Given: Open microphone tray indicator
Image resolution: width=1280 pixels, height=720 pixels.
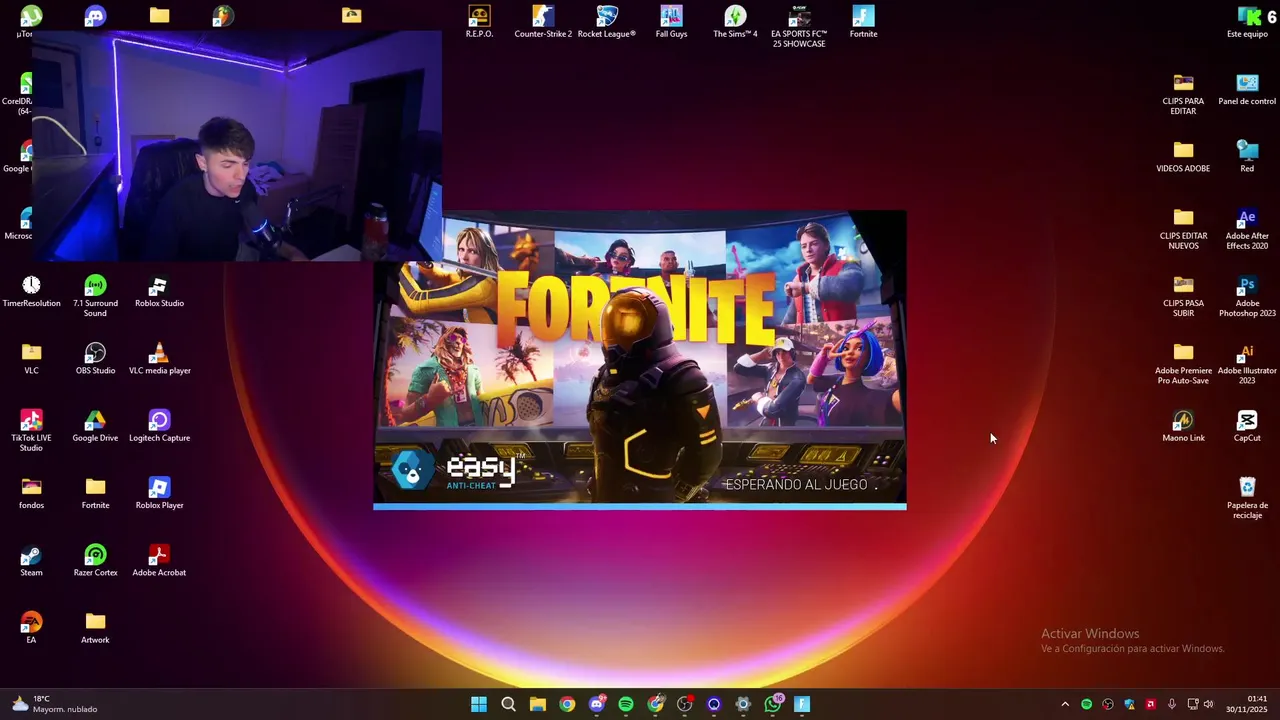Looking at the screenshot, I should [1172, 704].
